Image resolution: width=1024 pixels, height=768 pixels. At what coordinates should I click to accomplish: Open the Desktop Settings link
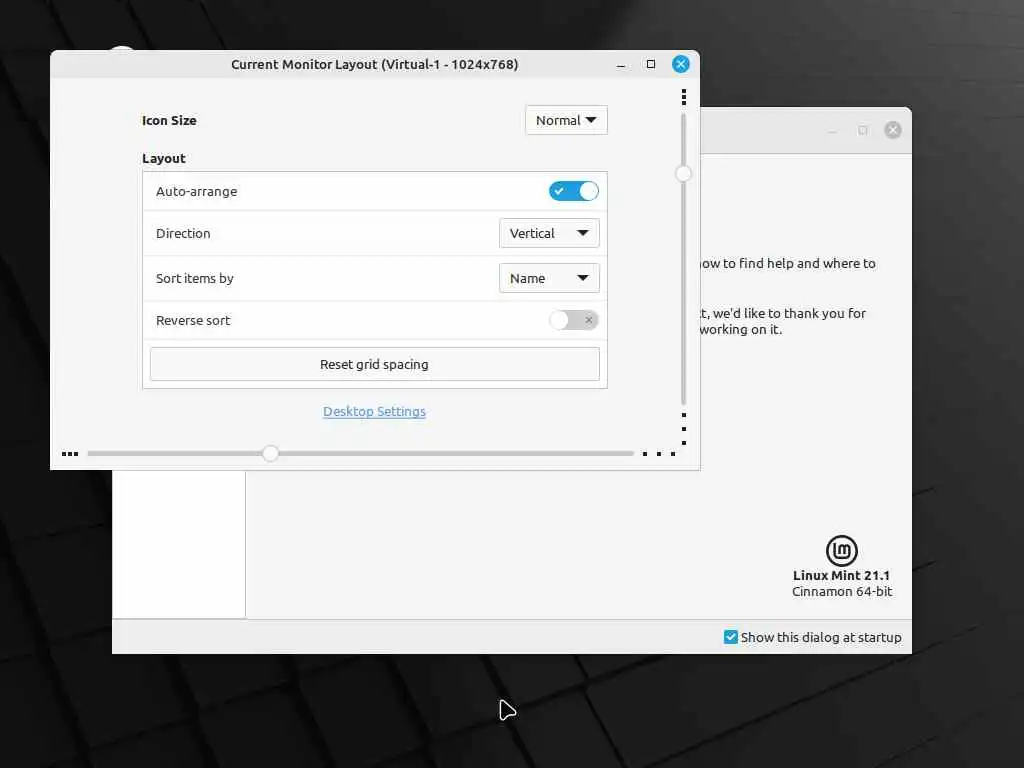tap(374, 411)
